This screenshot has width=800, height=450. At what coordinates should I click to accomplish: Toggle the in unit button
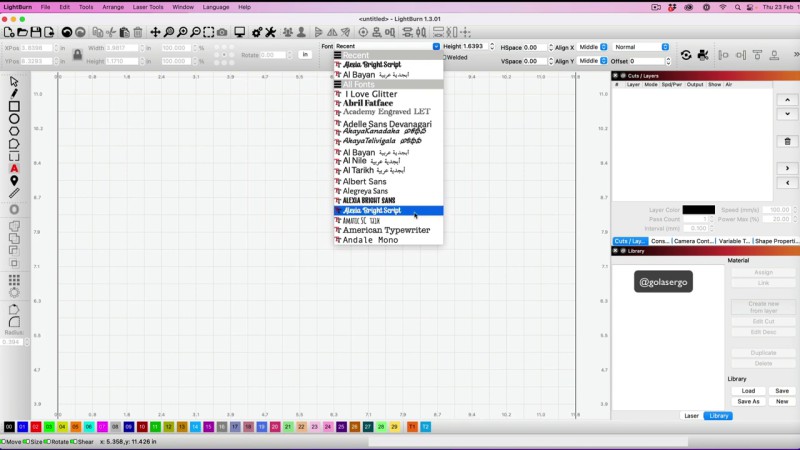[x=304, y=54]
